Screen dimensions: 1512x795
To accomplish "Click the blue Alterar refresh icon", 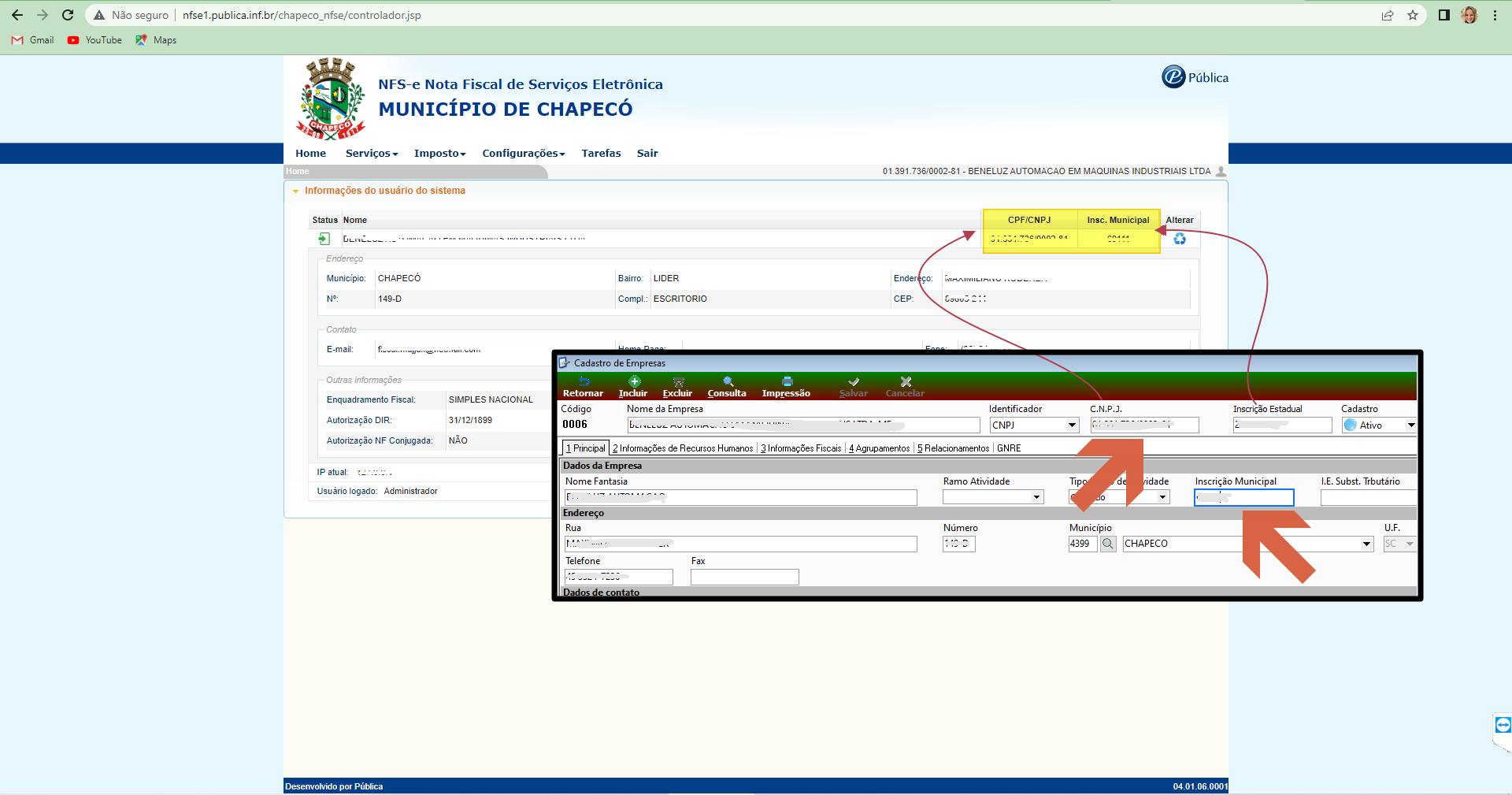I will (1180, 239).
